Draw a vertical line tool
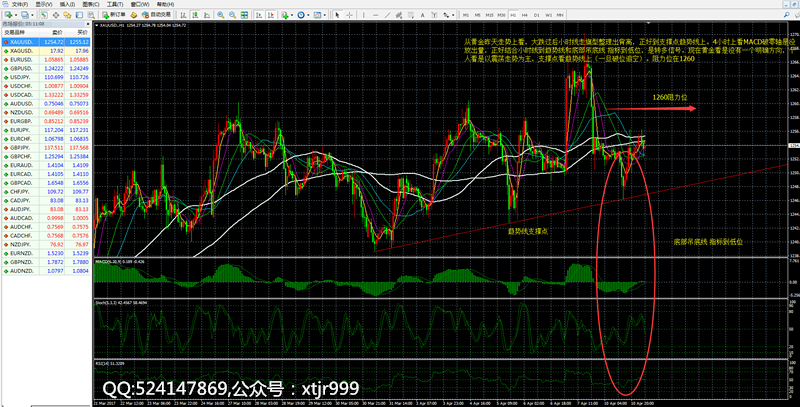 click(x=363, y=15)
